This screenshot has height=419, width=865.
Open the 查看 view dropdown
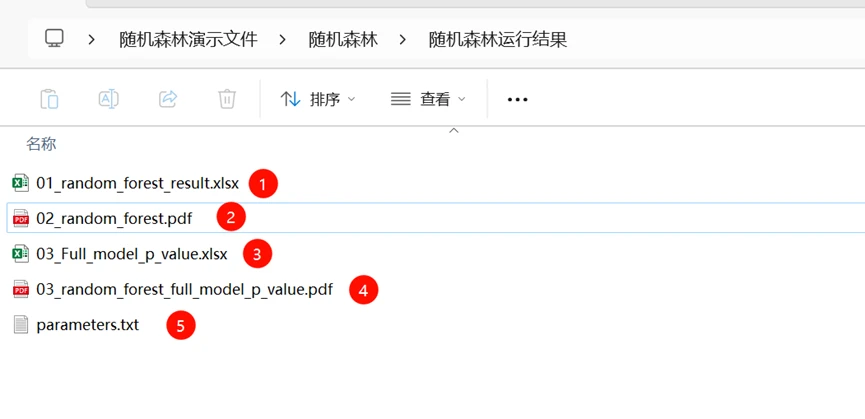pos(428,99)
